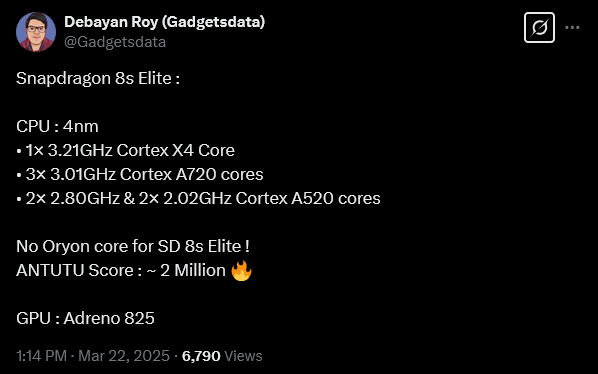Select the CPU : 4nm line
Screen dimensions: 598x374
57,126
